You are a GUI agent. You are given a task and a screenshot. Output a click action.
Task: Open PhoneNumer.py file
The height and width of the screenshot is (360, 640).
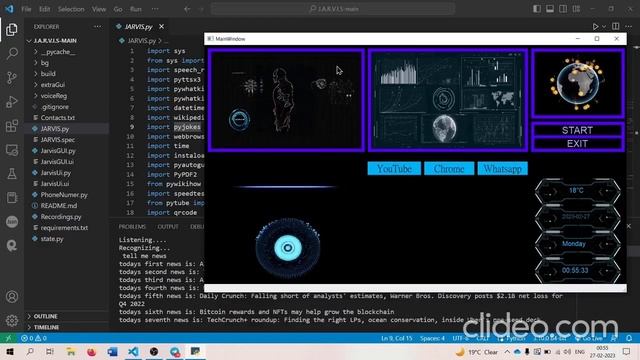[64, 195]
